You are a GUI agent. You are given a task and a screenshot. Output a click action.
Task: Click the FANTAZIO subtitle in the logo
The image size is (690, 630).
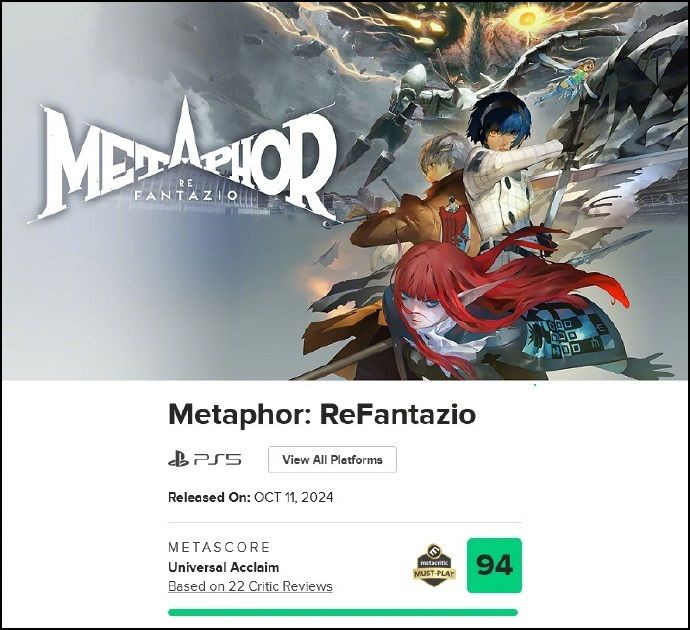point(186,195)
